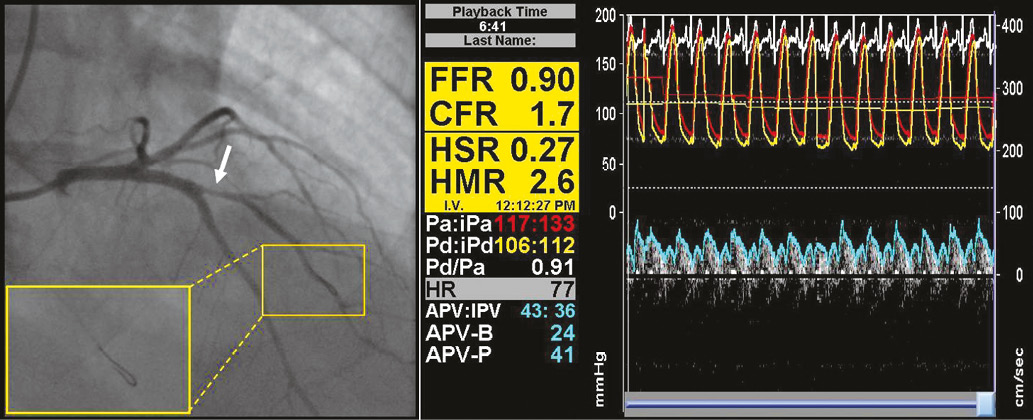Click the HR 77 heart rate row
The image size is (1033, 420).
(500, 290)
